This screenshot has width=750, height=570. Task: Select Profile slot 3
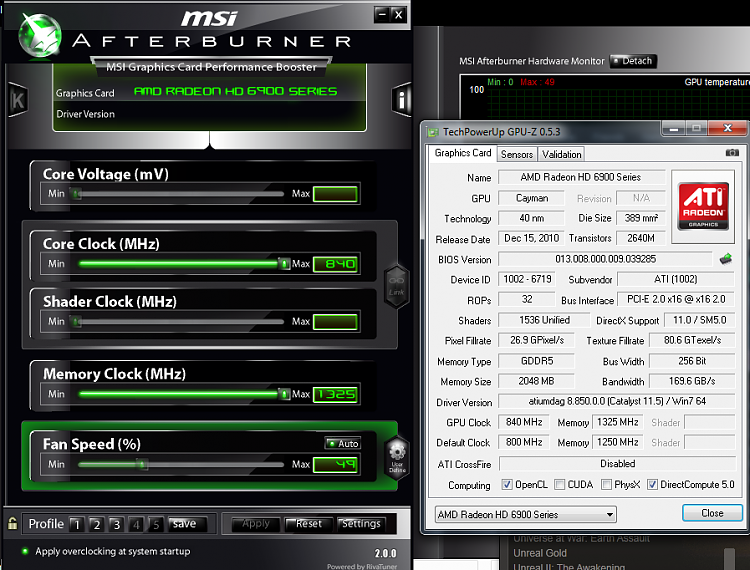pos(116,525)
